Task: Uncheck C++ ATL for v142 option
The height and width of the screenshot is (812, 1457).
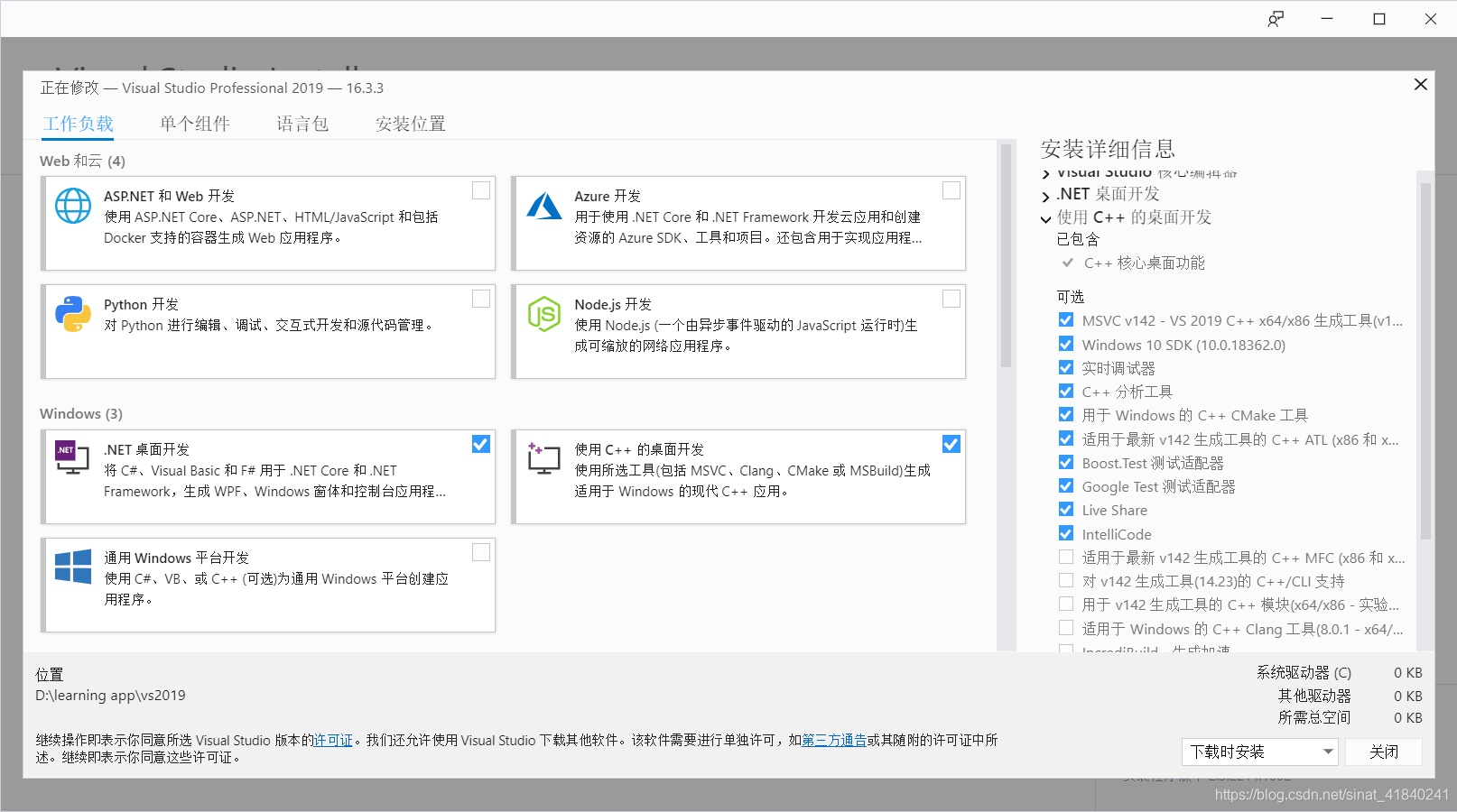Action: point(1066,438)
